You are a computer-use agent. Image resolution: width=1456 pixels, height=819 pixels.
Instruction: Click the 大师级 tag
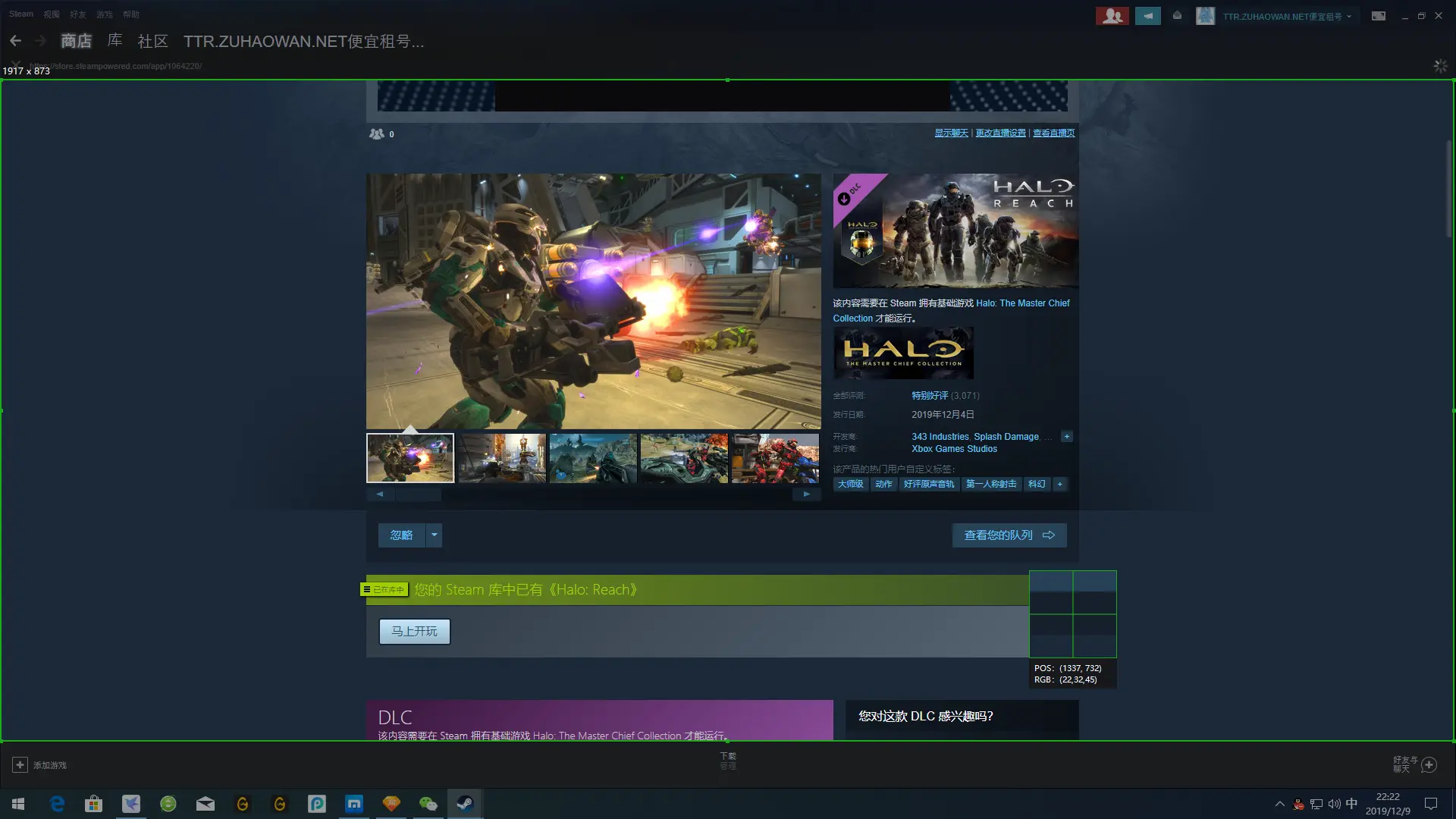[x=850, y=484]
